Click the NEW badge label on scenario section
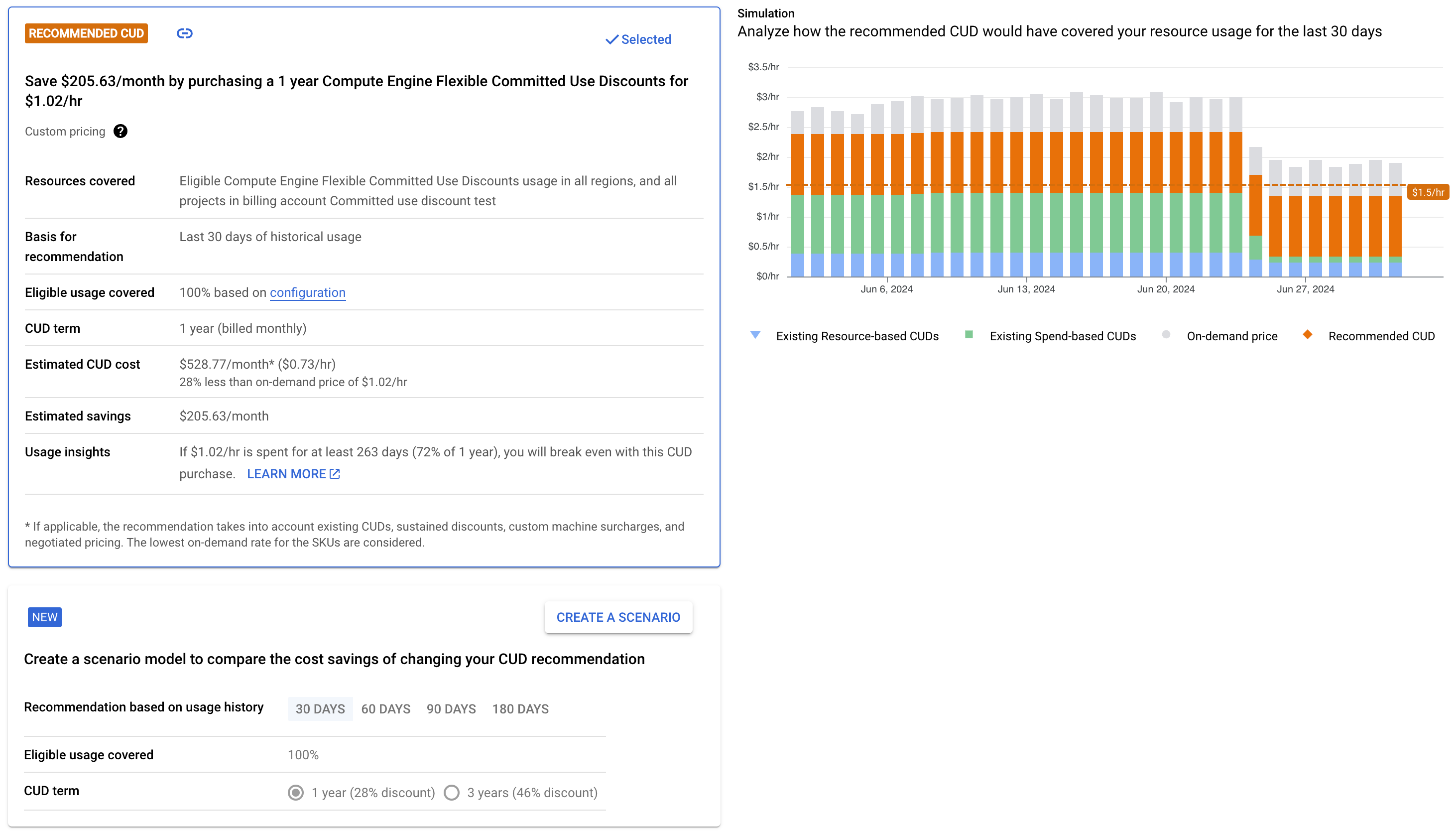The image size is (1456, 834). (45, 617)
